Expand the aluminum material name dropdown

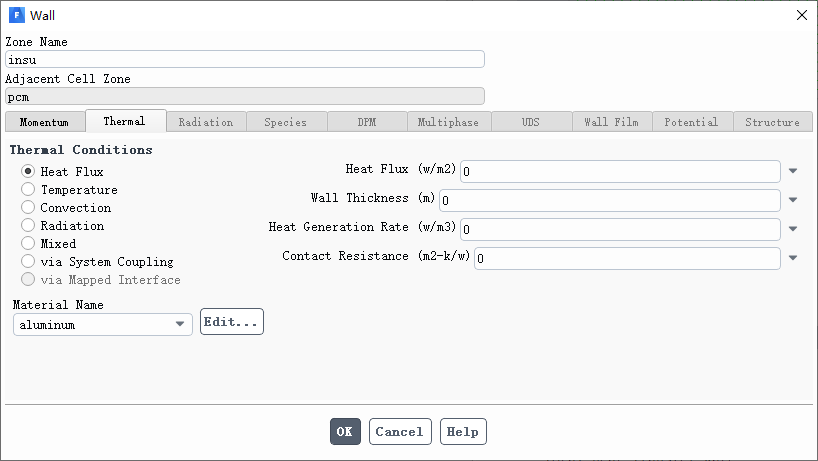(x=103, y=324)
